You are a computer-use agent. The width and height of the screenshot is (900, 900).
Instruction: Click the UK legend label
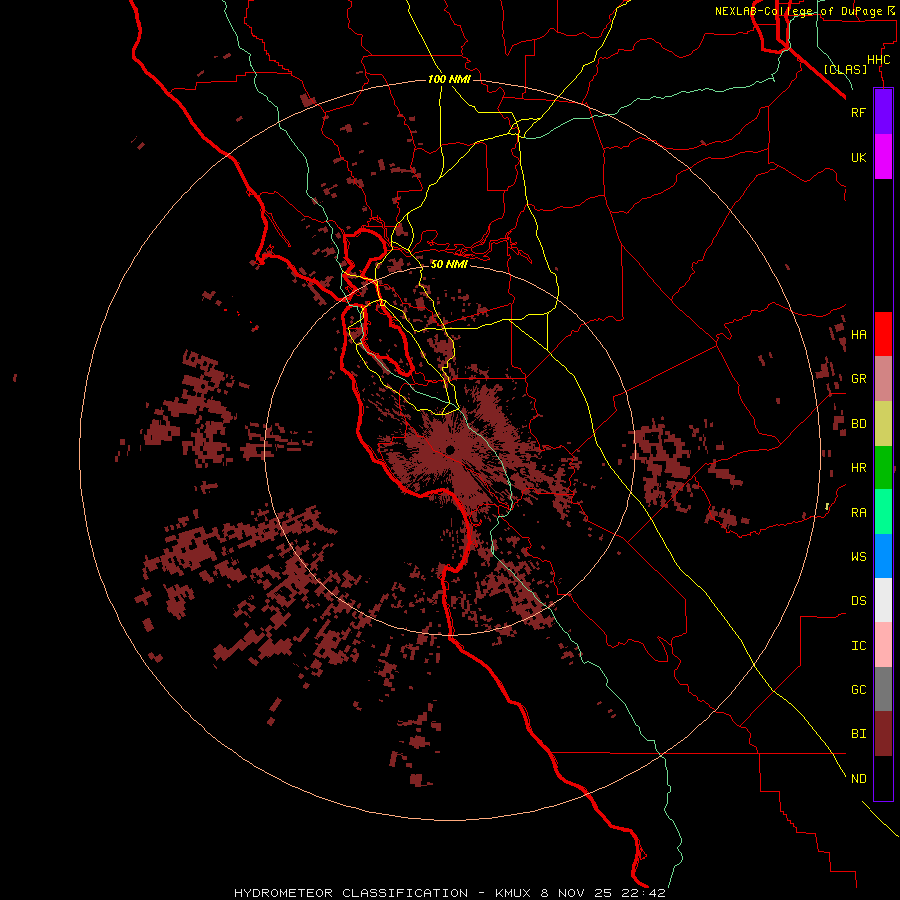(x=858, y=157)
